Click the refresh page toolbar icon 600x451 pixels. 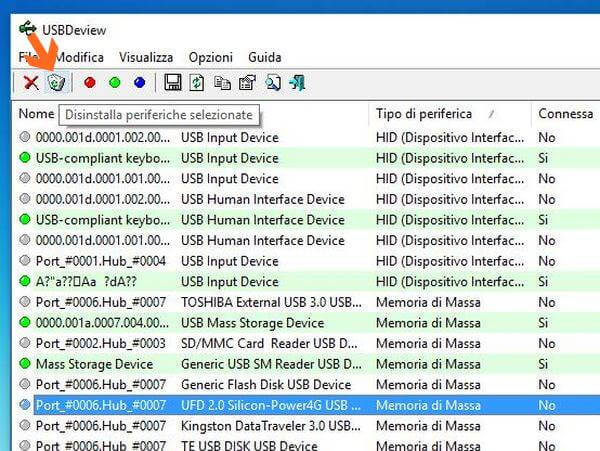[197, 82]
